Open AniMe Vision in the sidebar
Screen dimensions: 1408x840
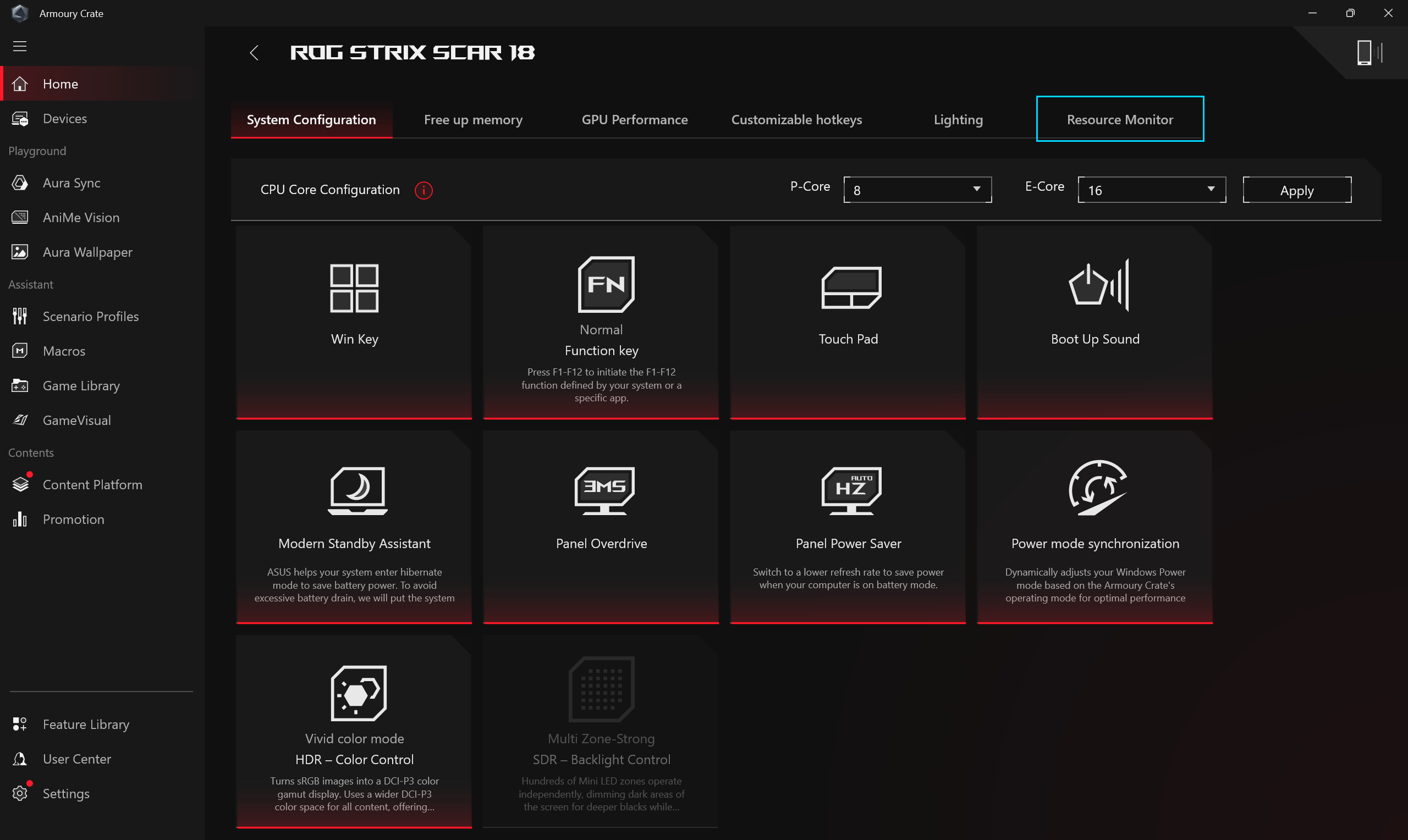pos(102,217)
